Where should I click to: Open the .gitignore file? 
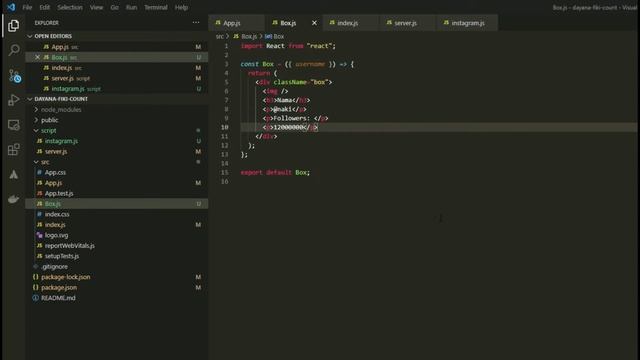point(117,267)
